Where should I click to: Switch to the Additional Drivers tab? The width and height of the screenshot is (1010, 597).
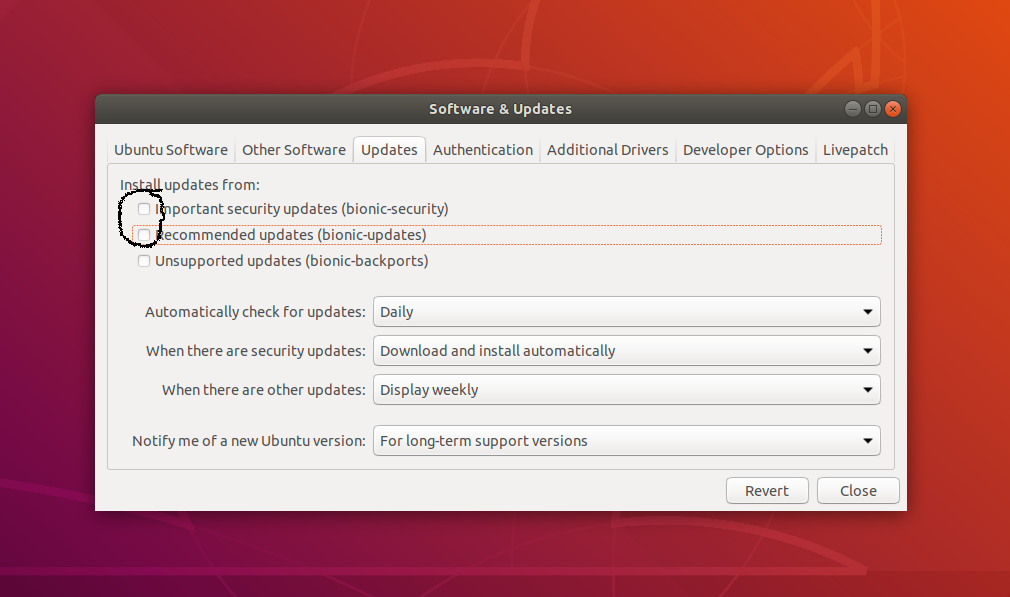coord(607,149)
